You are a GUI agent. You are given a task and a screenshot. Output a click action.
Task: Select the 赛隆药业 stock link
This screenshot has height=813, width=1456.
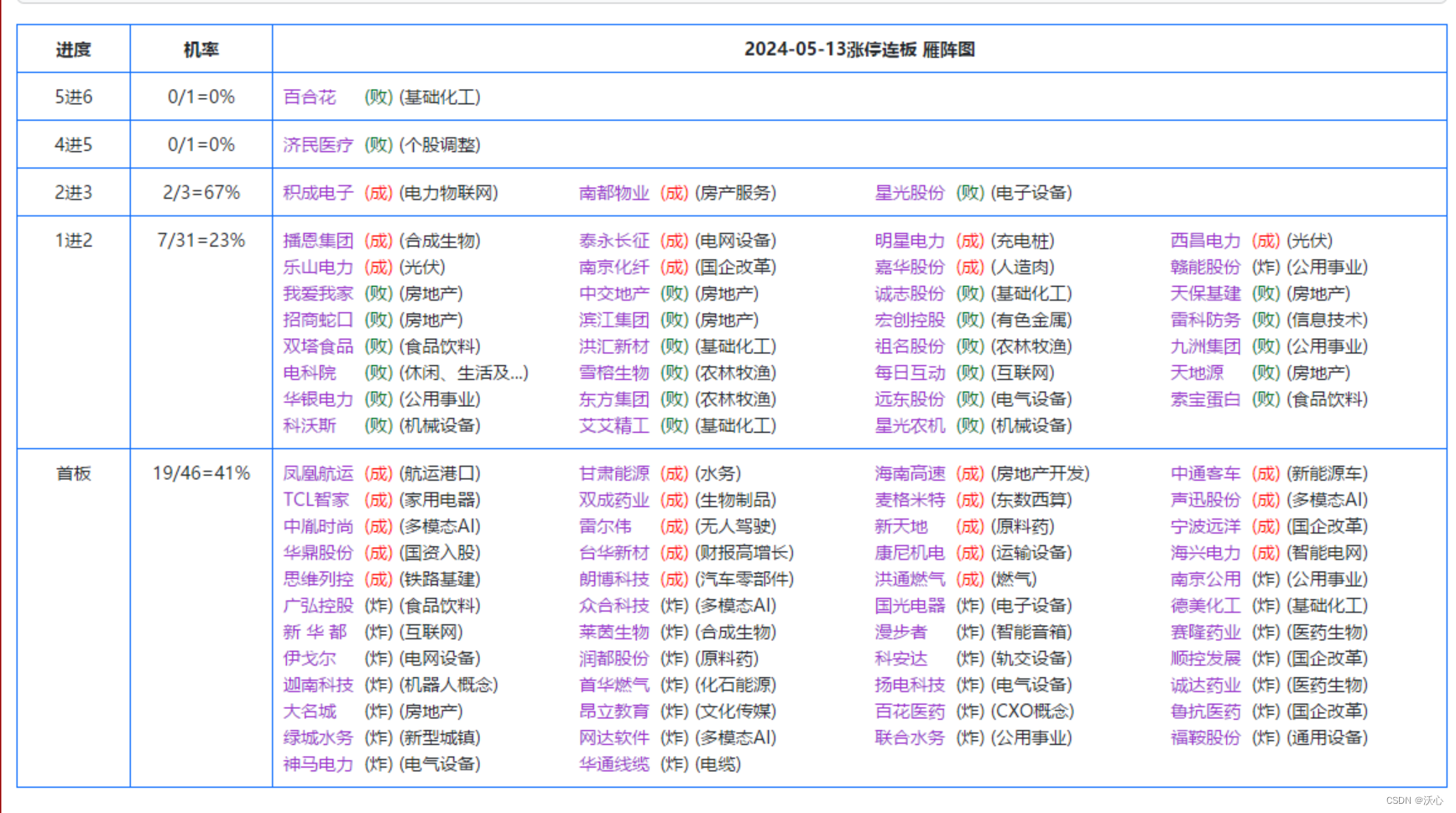click(1206, 632)
